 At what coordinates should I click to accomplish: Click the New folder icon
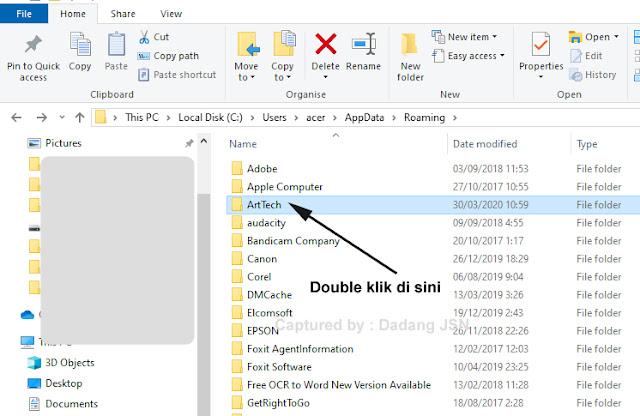tap(409, 44)
